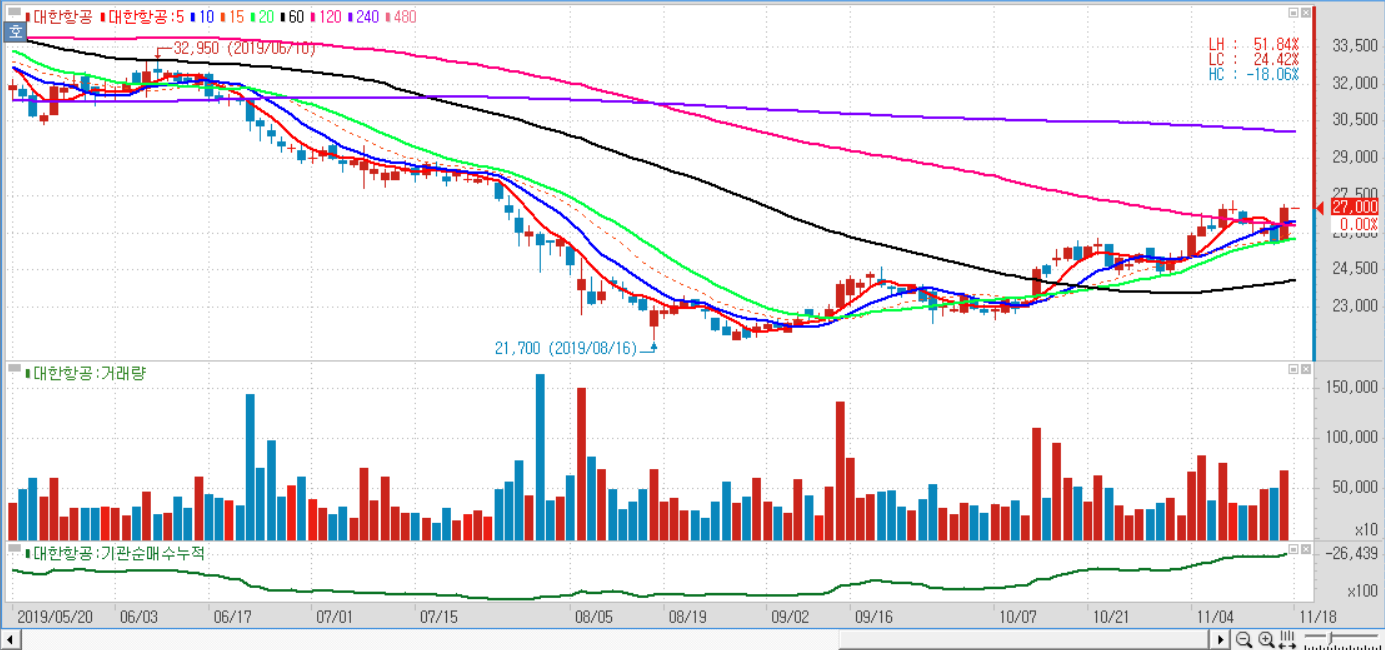1385x650 pixels.
Task: Click the -26,439 net-buy value label
Action: coord(1350,553)
